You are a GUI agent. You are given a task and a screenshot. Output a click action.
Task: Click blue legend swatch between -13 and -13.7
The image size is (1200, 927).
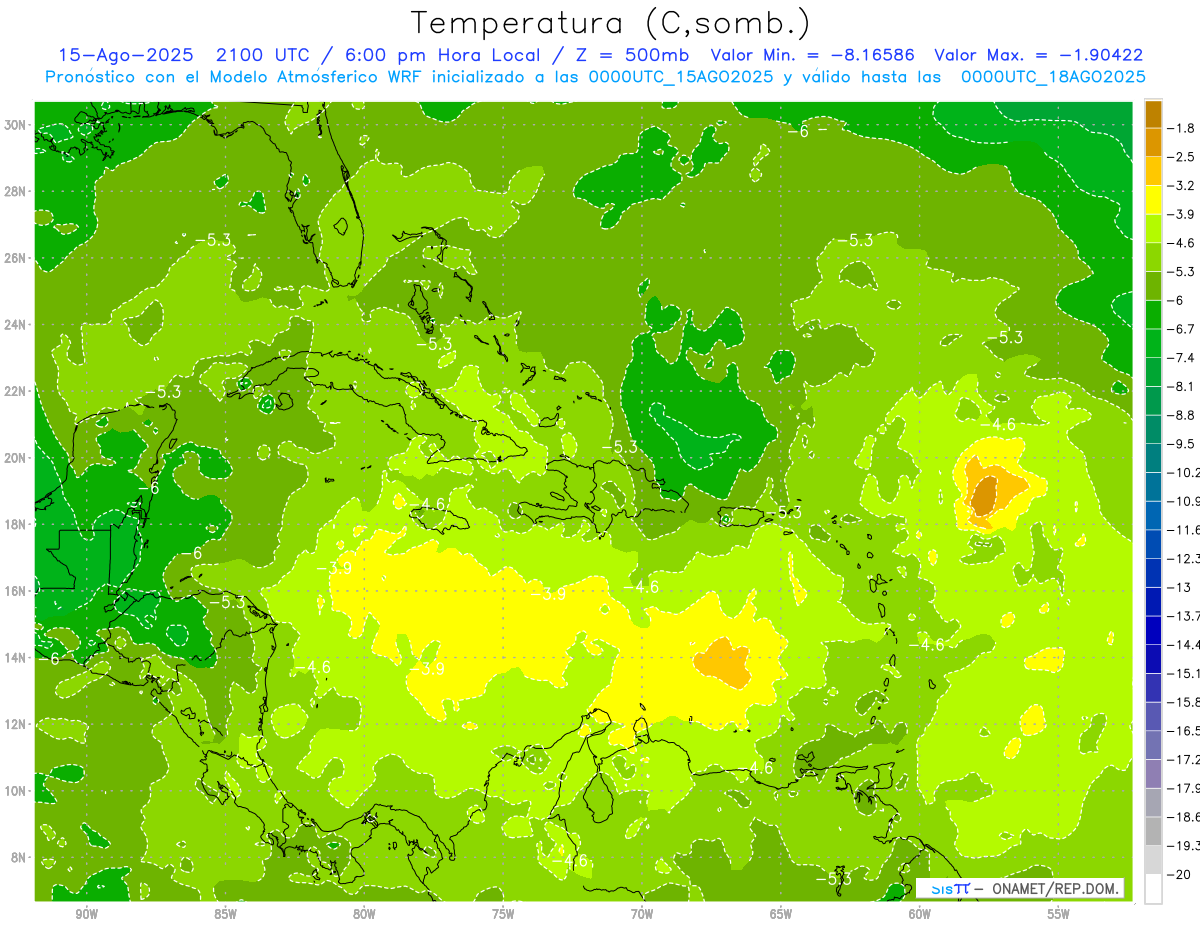(1153, 602)
